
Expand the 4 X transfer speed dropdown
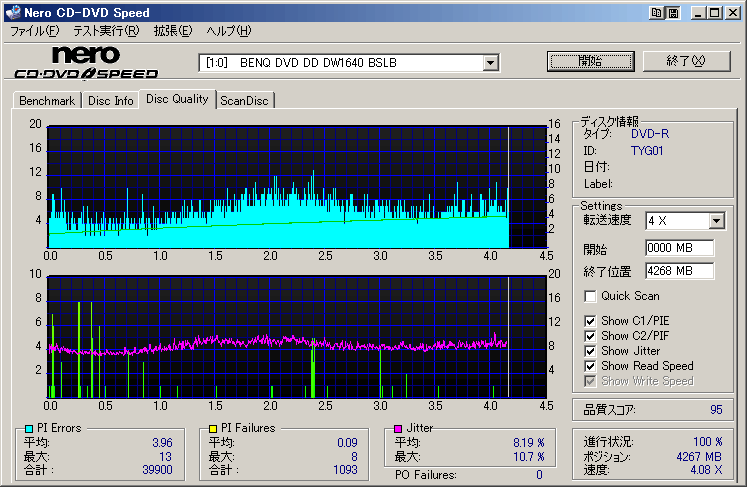point(716,221)
